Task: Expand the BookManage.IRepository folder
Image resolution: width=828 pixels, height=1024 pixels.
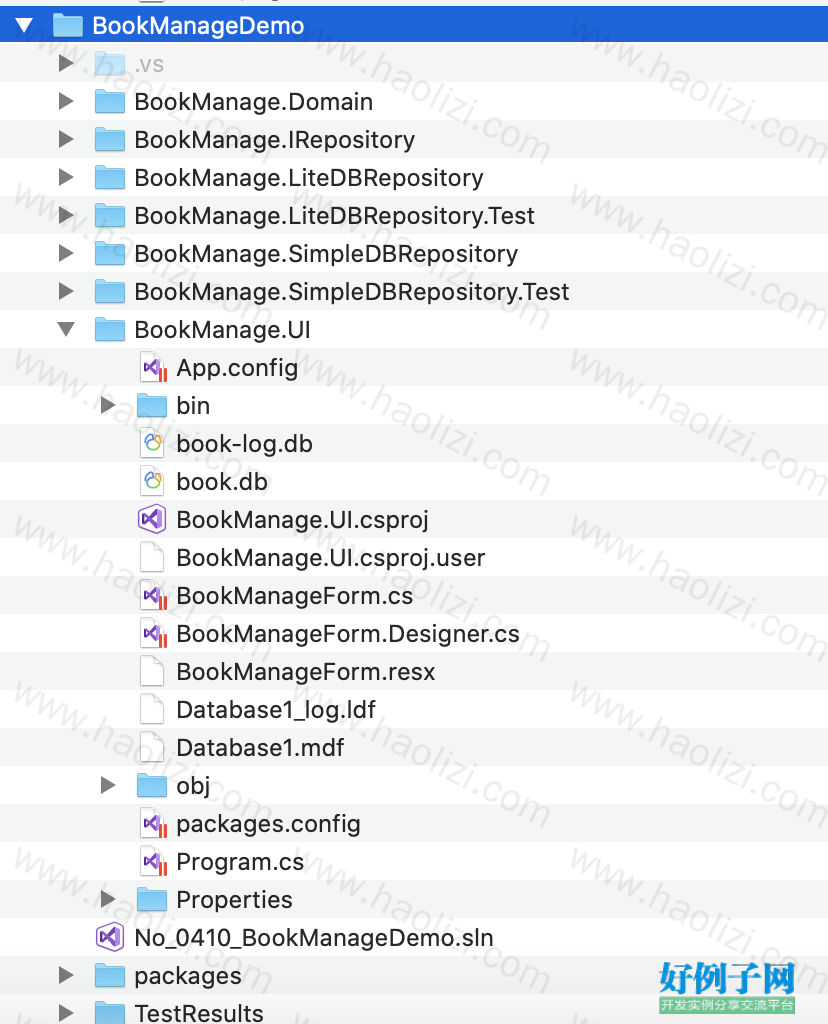Action: tap(66, 139)
